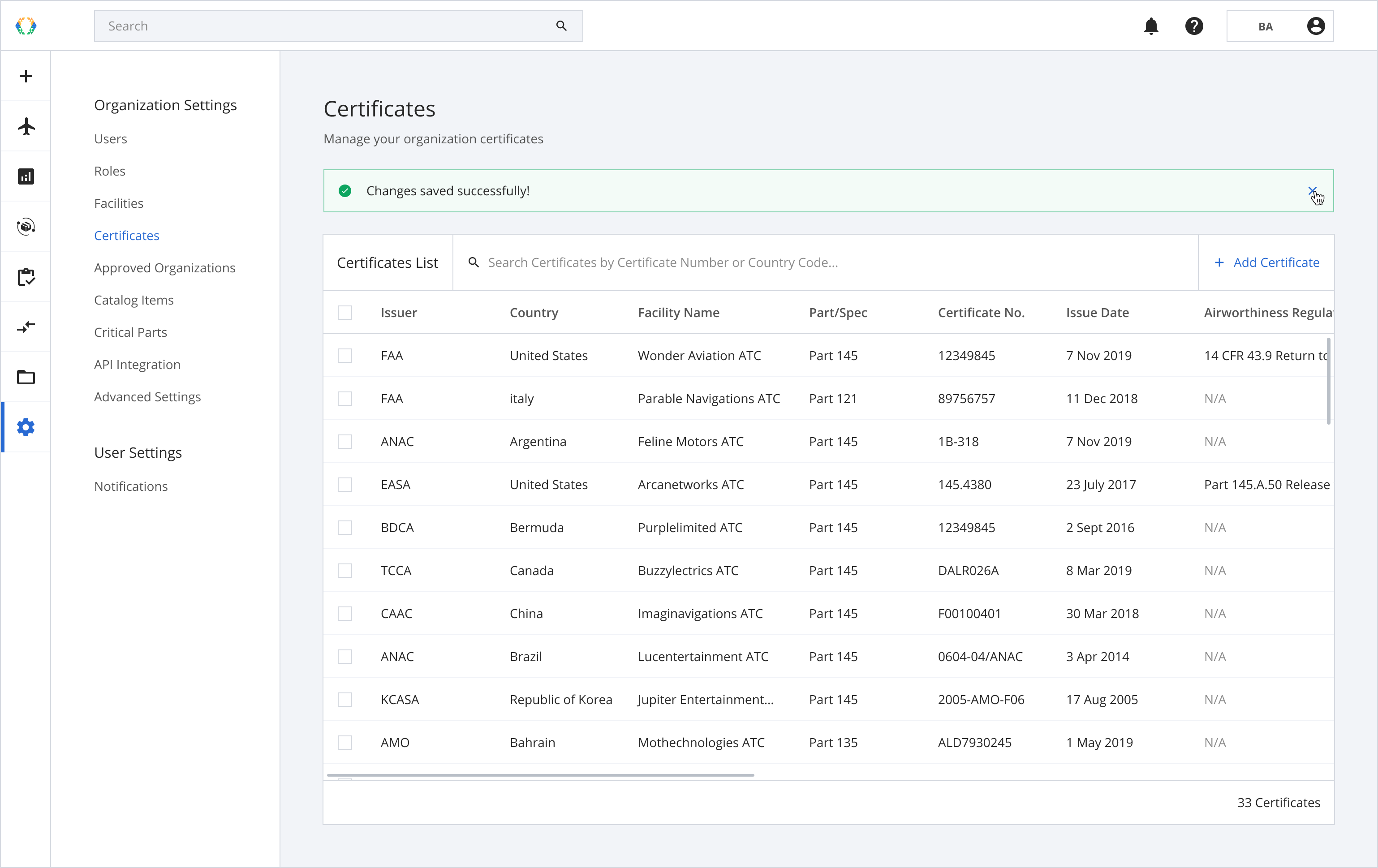Check the Buzzylectrics ATC row checkbox
This screenshot has width=1378, height=868.
pos(345,571)
